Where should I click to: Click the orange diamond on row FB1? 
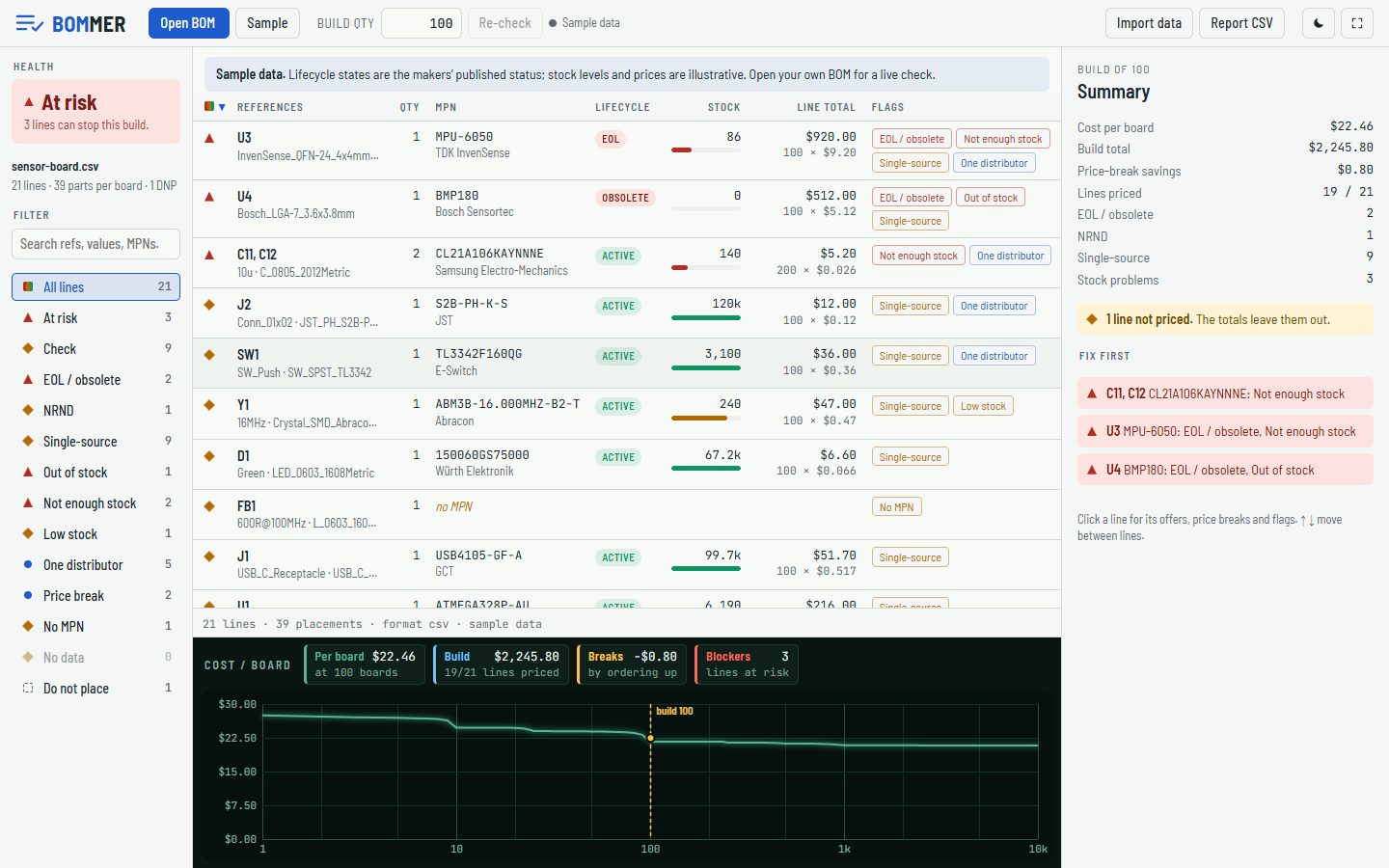coord(209,506)
